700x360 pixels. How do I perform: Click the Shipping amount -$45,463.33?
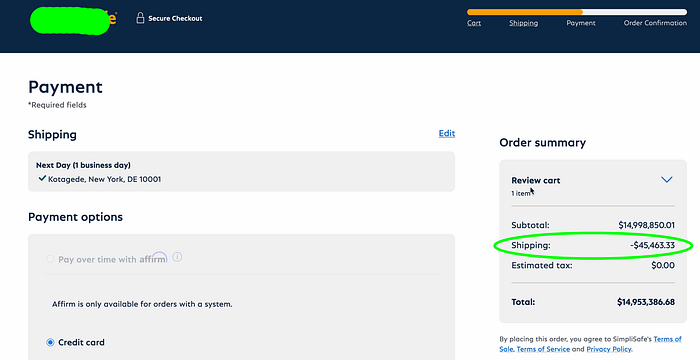click(x=652, y=245)
